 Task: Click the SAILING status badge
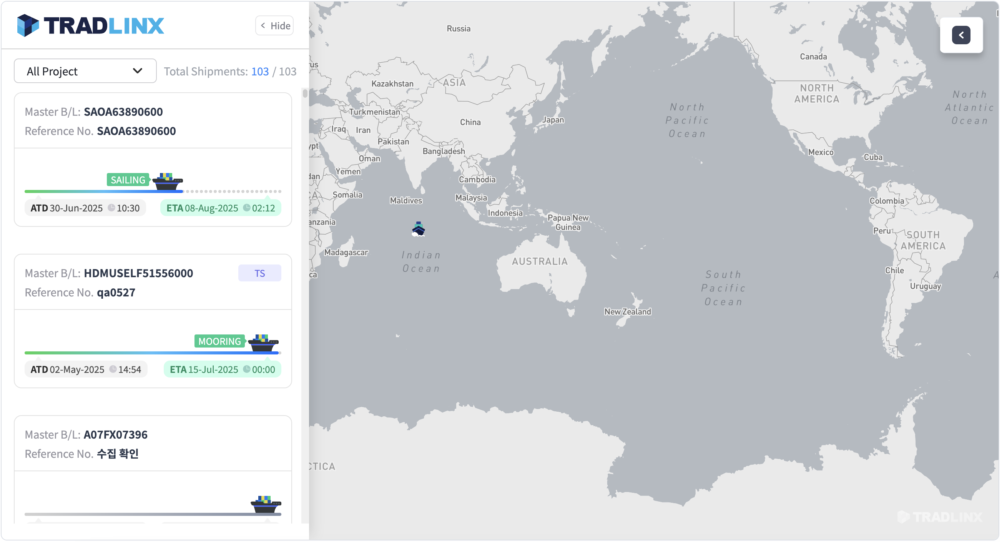point(128,180)
